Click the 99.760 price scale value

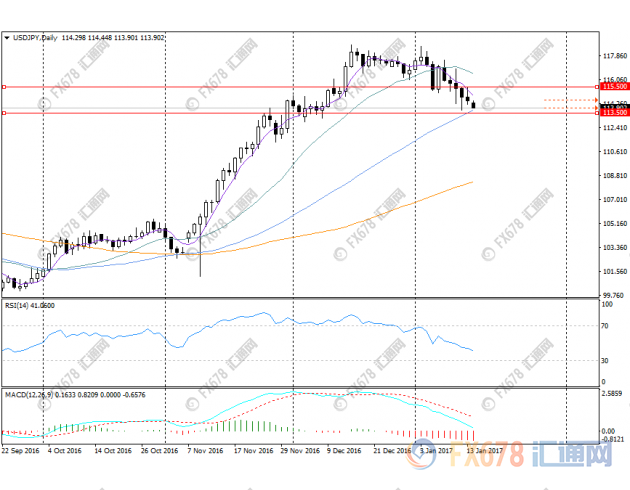[x=613, y=295]
